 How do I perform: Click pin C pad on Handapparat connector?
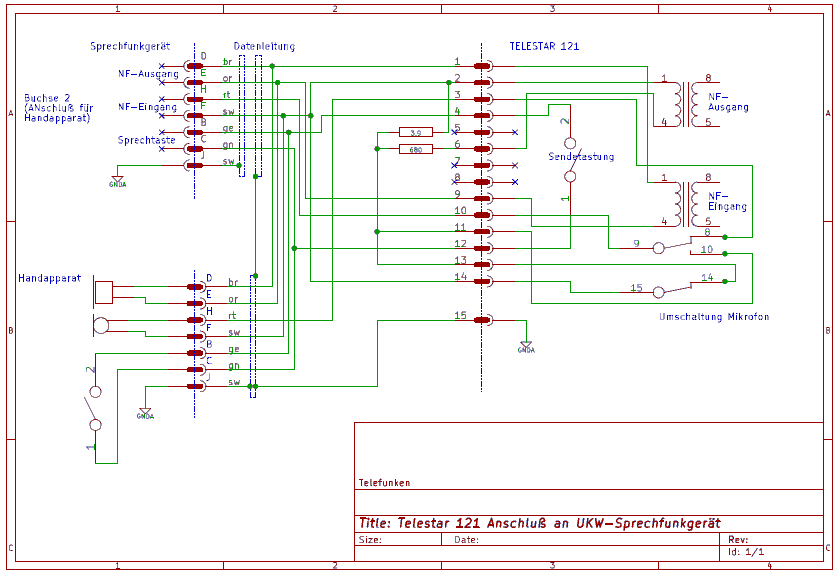196,370
